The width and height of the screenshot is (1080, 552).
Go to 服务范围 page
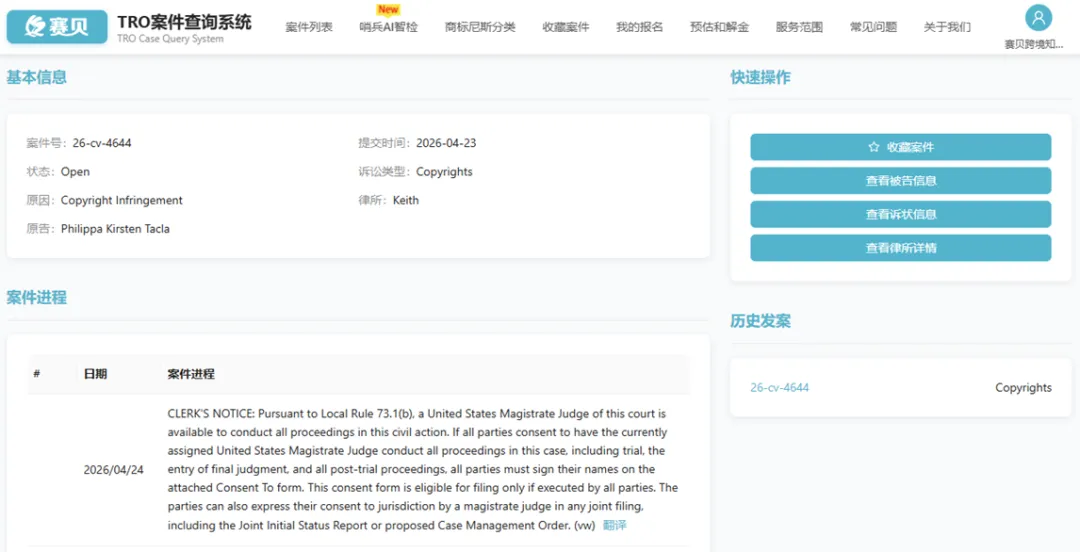799,28
